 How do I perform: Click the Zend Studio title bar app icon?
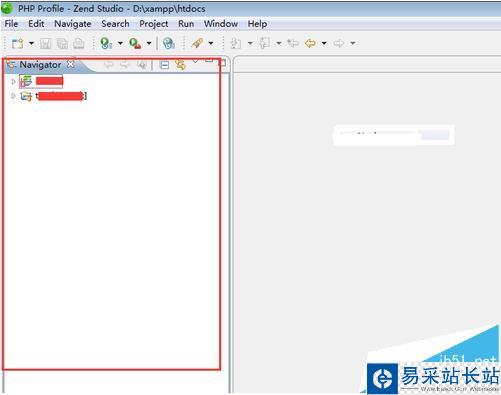(7, 9)
